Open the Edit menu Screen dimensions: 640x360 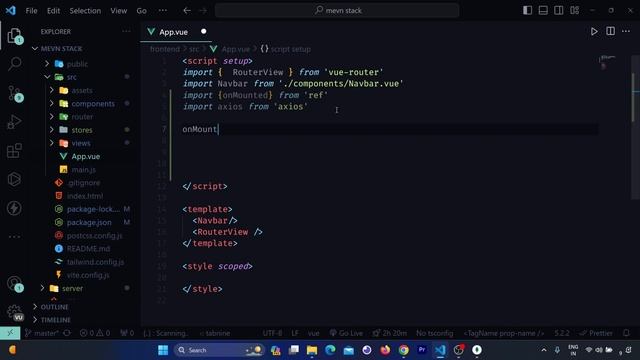click(x=53, y=11)
